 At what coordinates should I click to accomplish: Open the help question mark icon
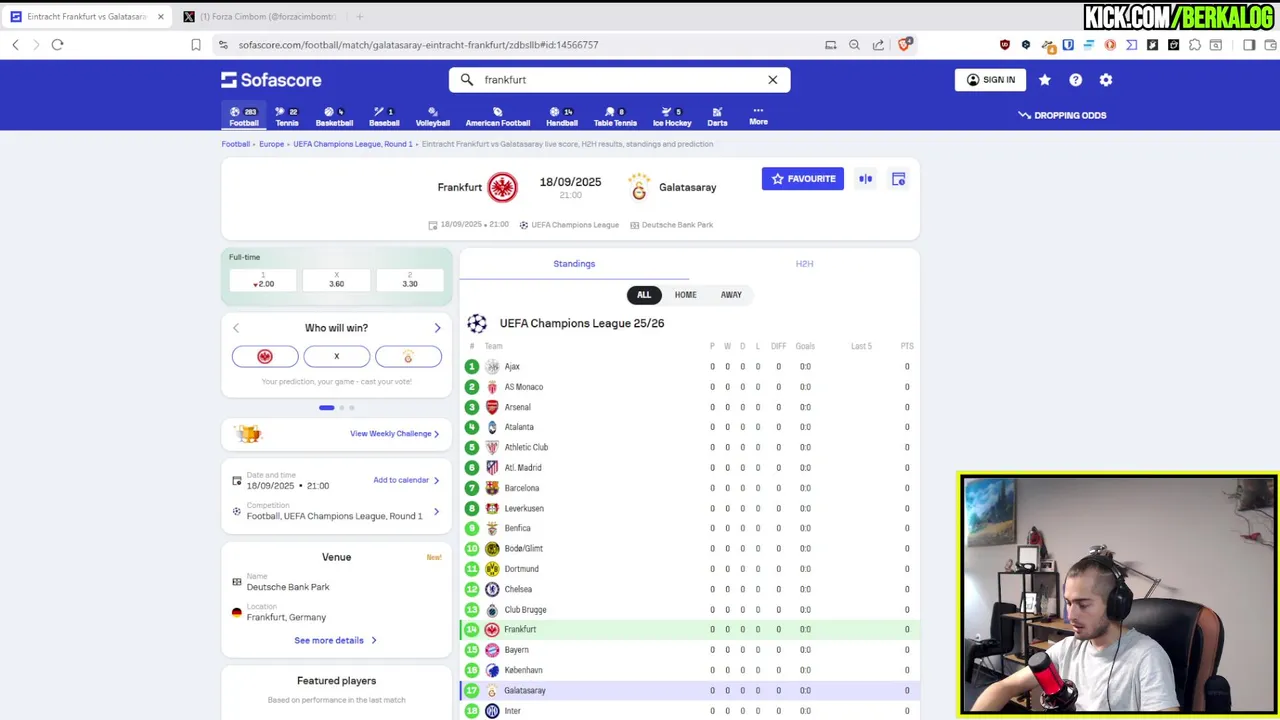pos(1075,80)
